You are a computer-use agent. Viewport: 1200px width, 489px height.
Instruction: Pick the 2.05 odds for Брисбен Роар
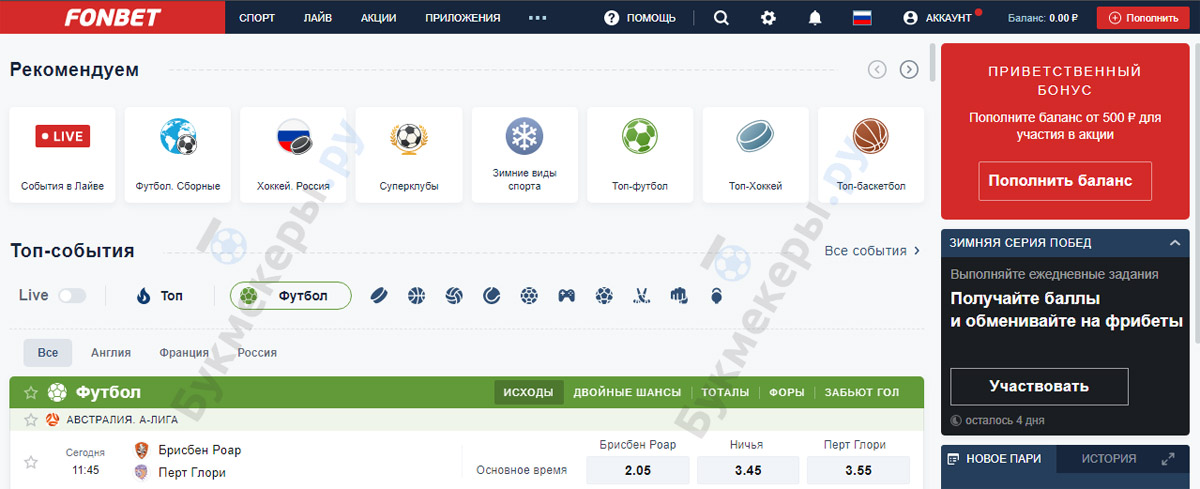637,470
